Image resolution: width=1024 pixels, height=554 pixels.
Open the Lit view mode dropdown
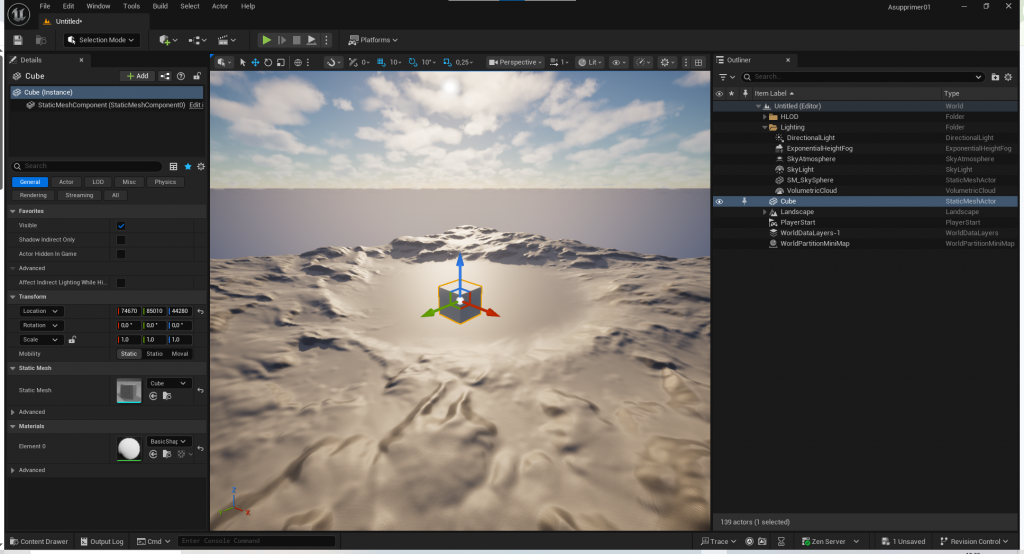coord(590,62)
